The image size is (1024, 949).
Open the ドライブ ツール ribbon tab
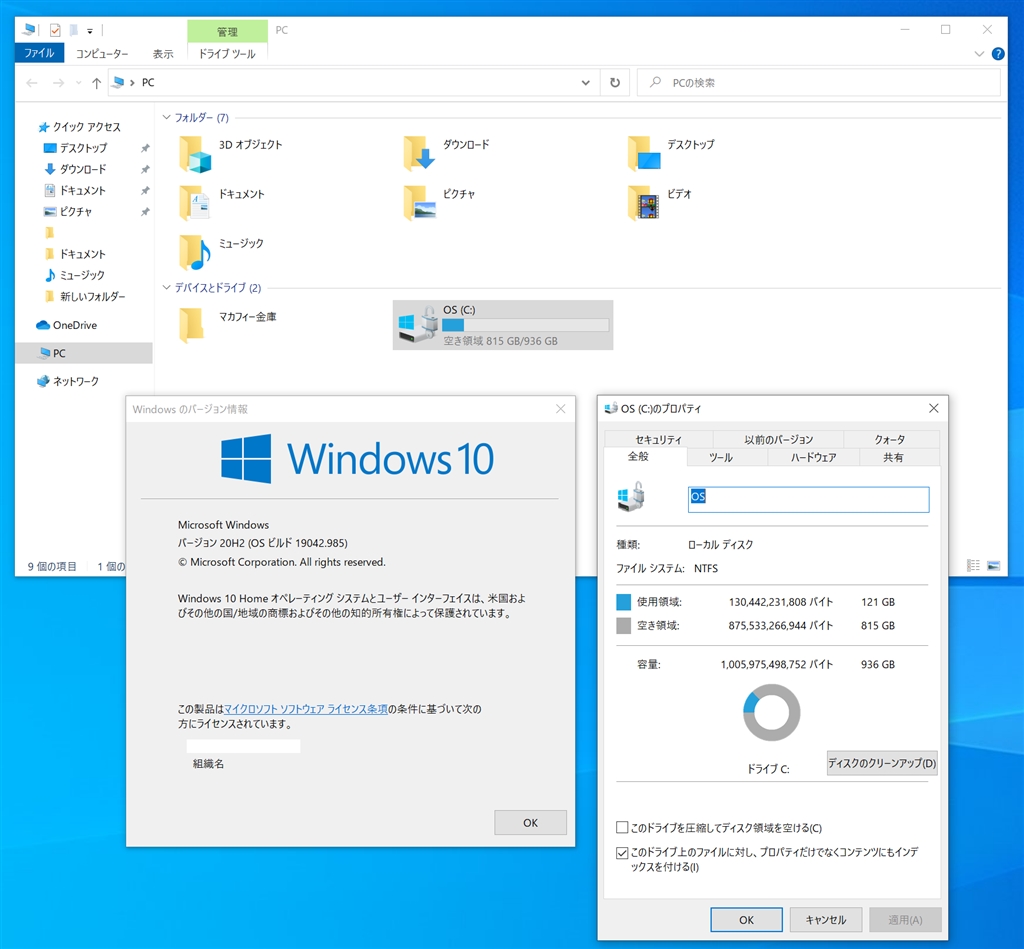(x=227, y=54)
